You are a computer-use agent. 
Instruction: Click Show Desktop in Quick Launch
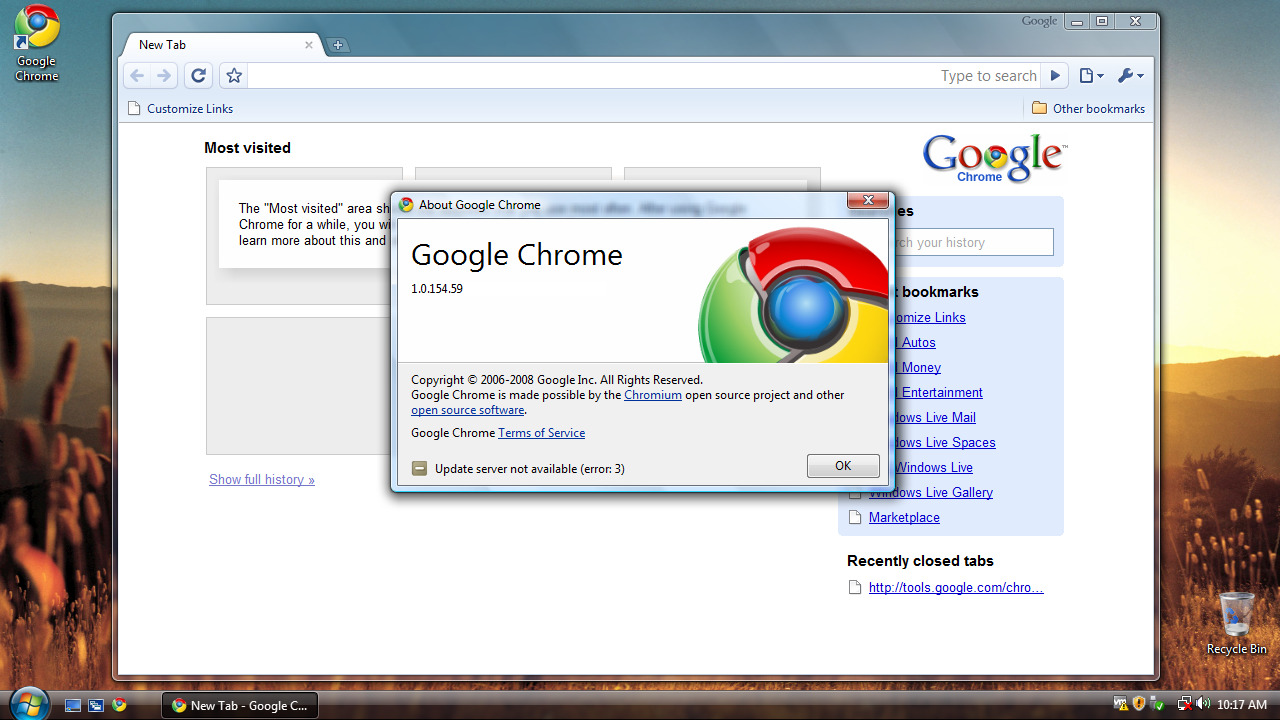[x=73, y=705]
